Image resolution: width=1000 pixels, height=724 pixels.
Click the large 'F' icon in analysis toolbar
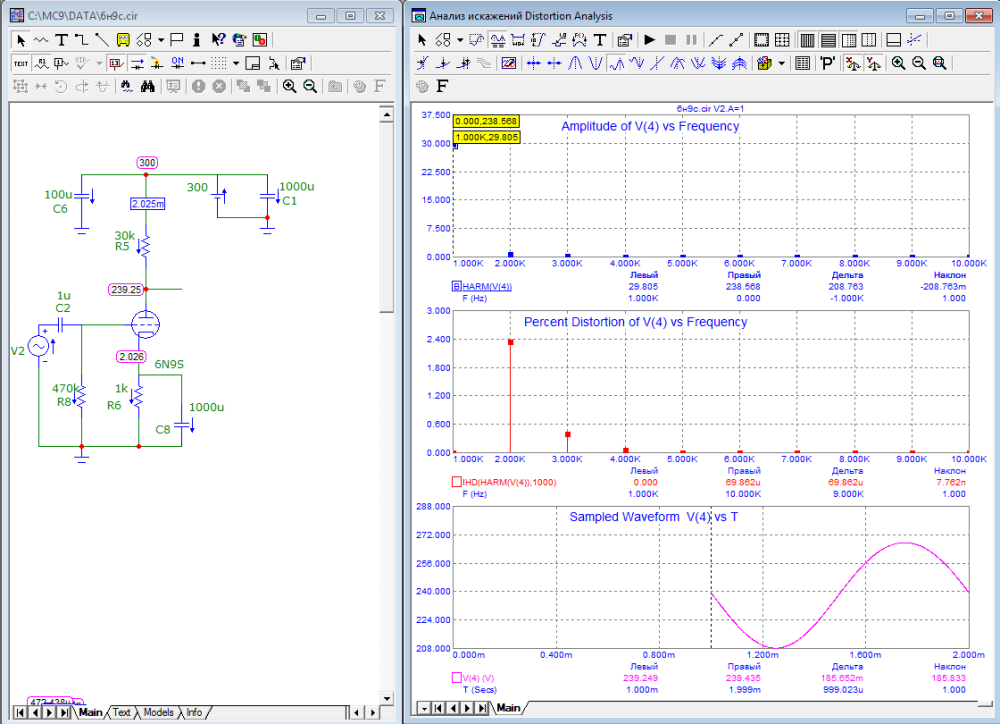point(442,86)
